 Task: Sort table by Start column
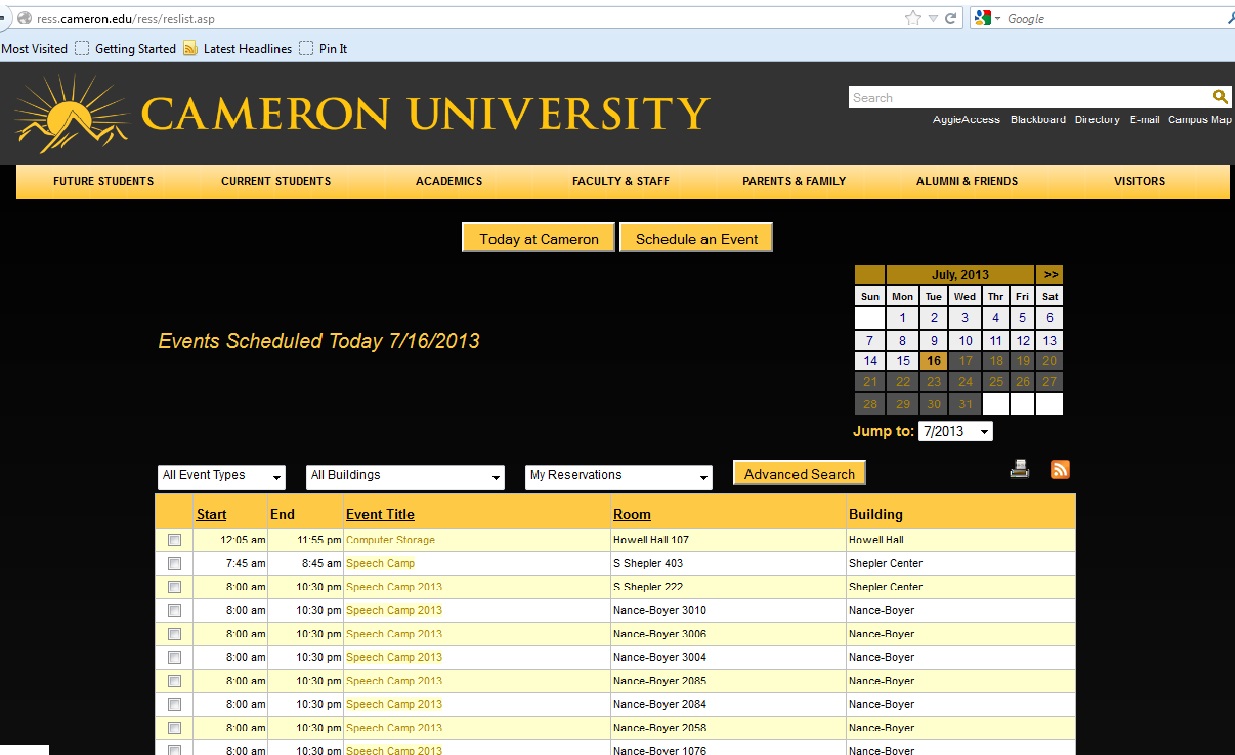coord(211,514)
